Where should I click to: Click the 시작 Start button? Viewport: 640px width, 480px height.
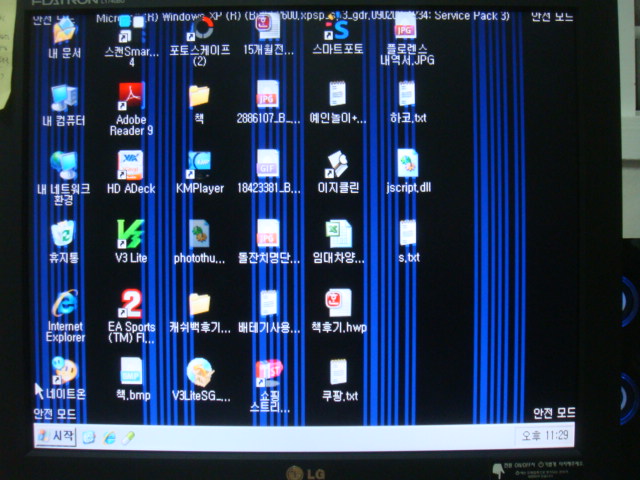56,437
